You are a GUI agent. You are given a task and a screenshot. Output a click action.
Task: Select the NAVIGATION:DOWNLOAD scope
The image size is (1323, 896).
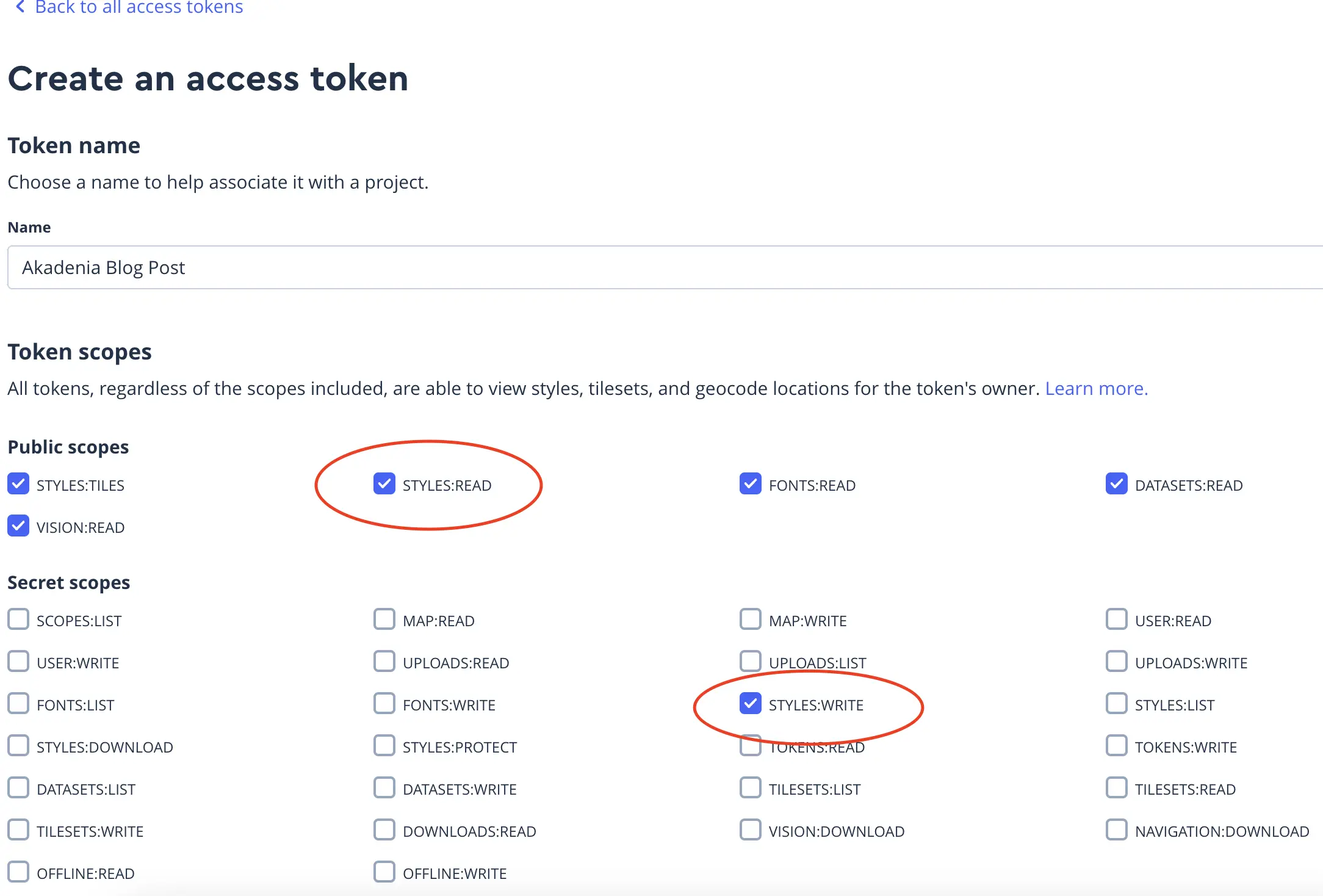pos(1117,829)
